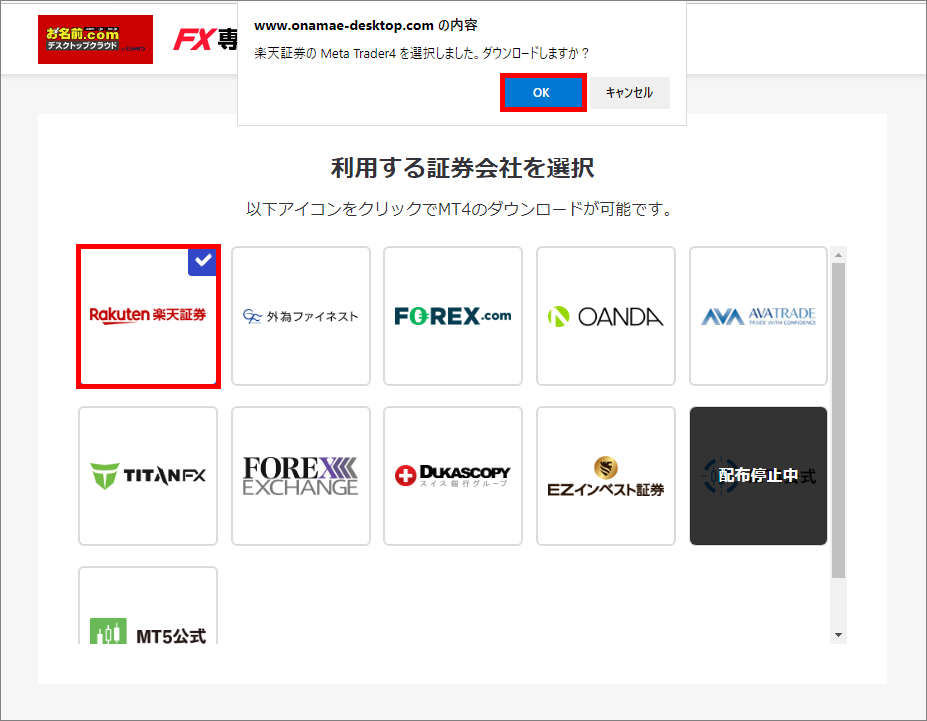Click the www.onamae-desktop.com dialog title
Viewport: 927px width, 721px height.
coord(365,25)
